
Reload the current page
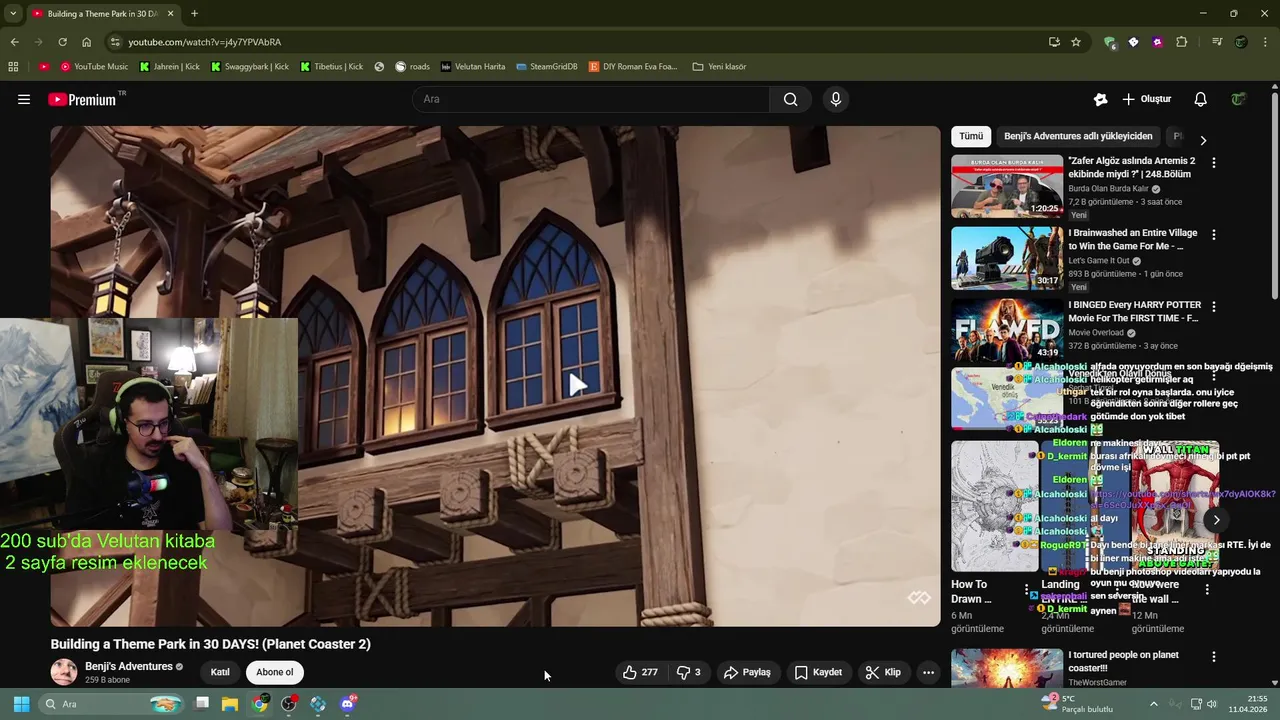click(62, 42)
